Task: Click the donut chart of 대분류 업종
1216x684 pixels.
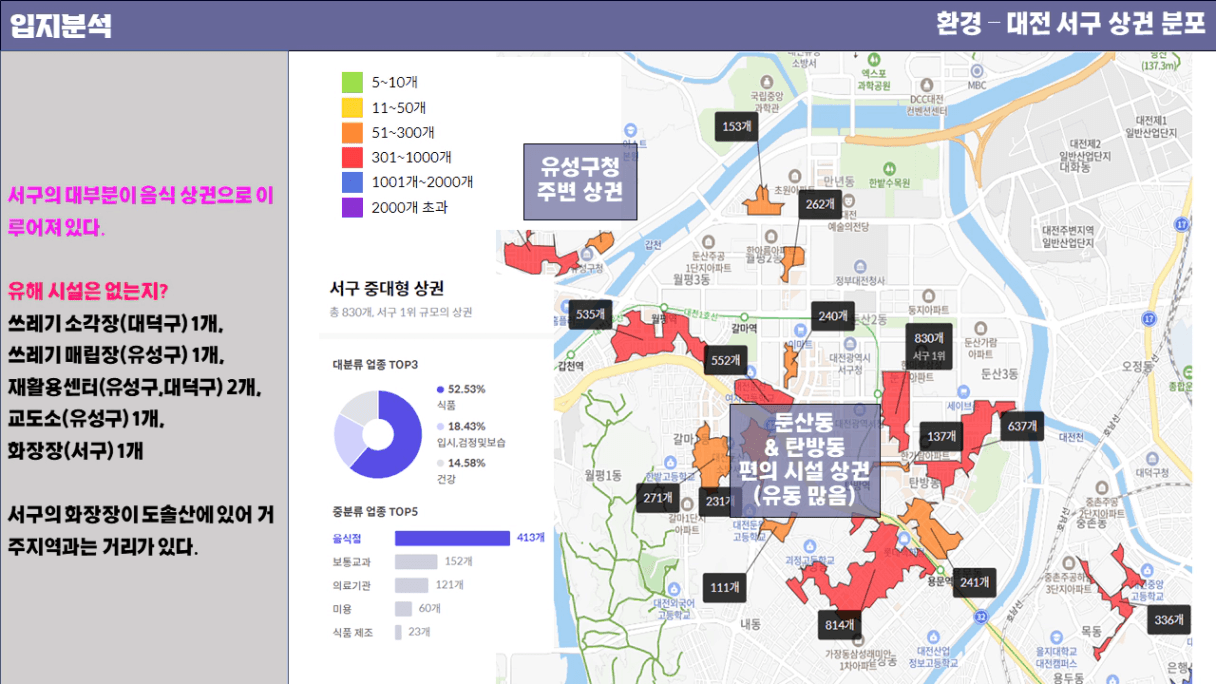Action: point(377,434)
